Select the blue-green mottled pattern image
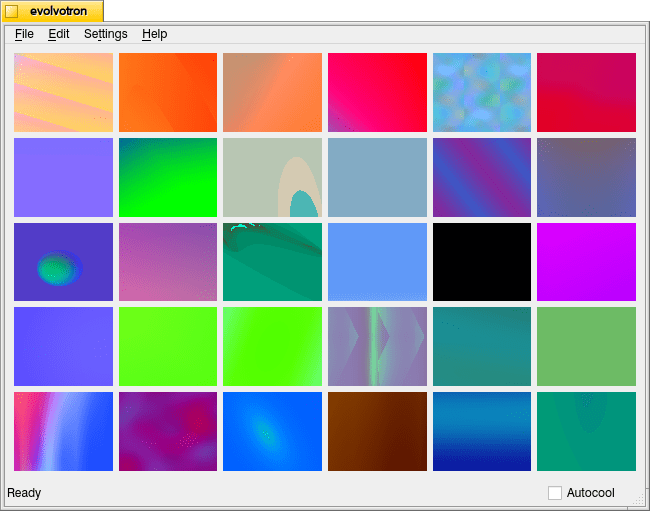Screen dimensions: 650x511 482,92
